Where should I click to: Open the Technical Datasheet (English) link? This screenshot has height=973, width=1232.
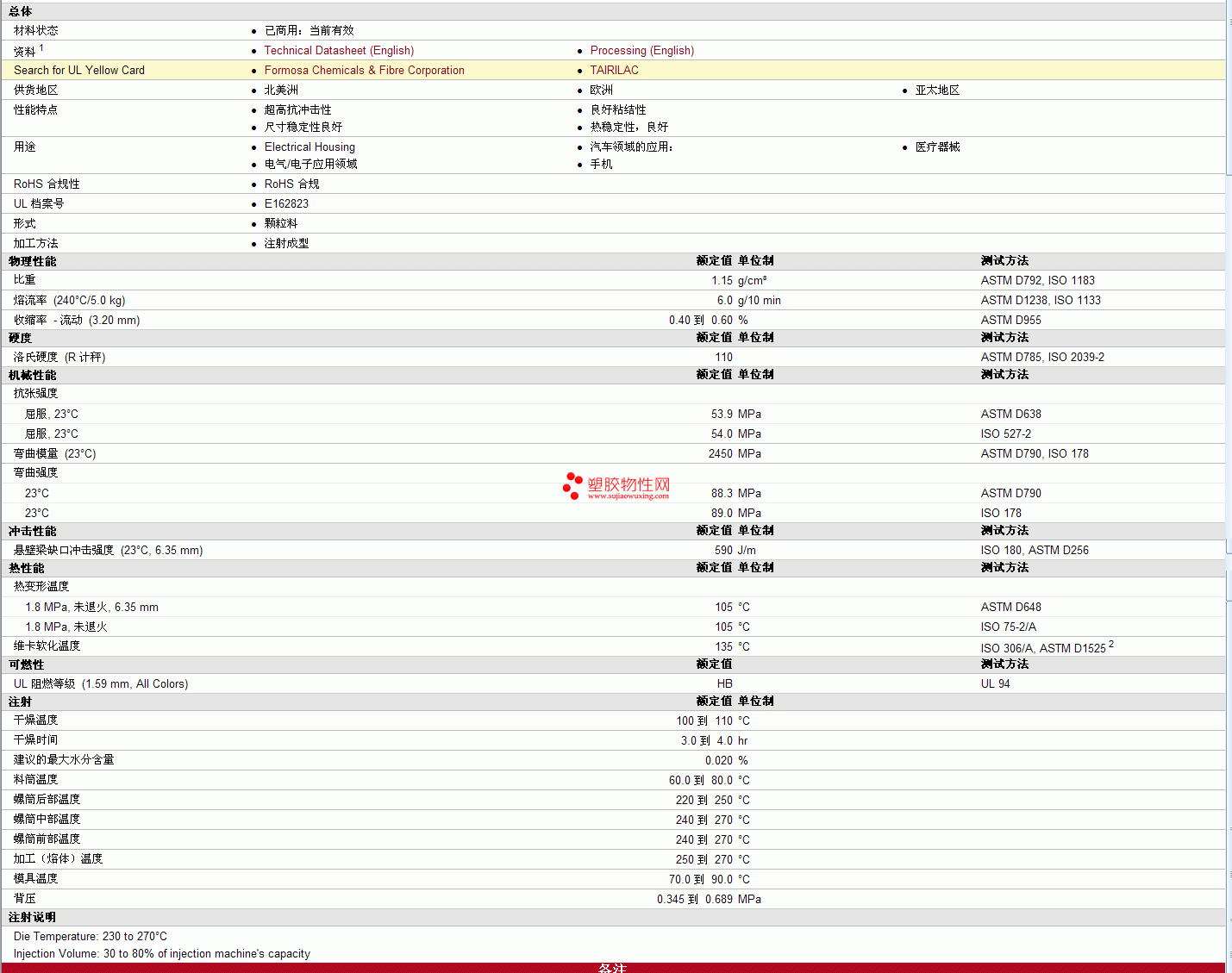[x=339, y=51]
